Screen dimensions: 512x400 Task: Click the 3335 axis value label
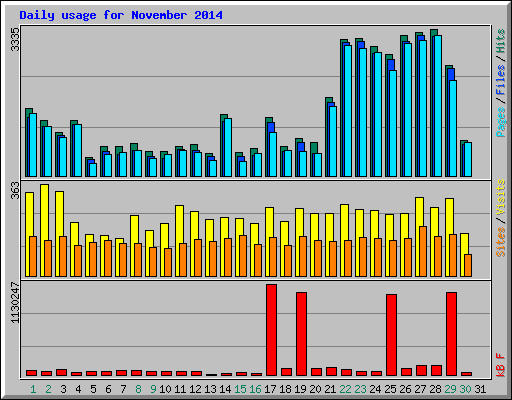coord(15,39)
